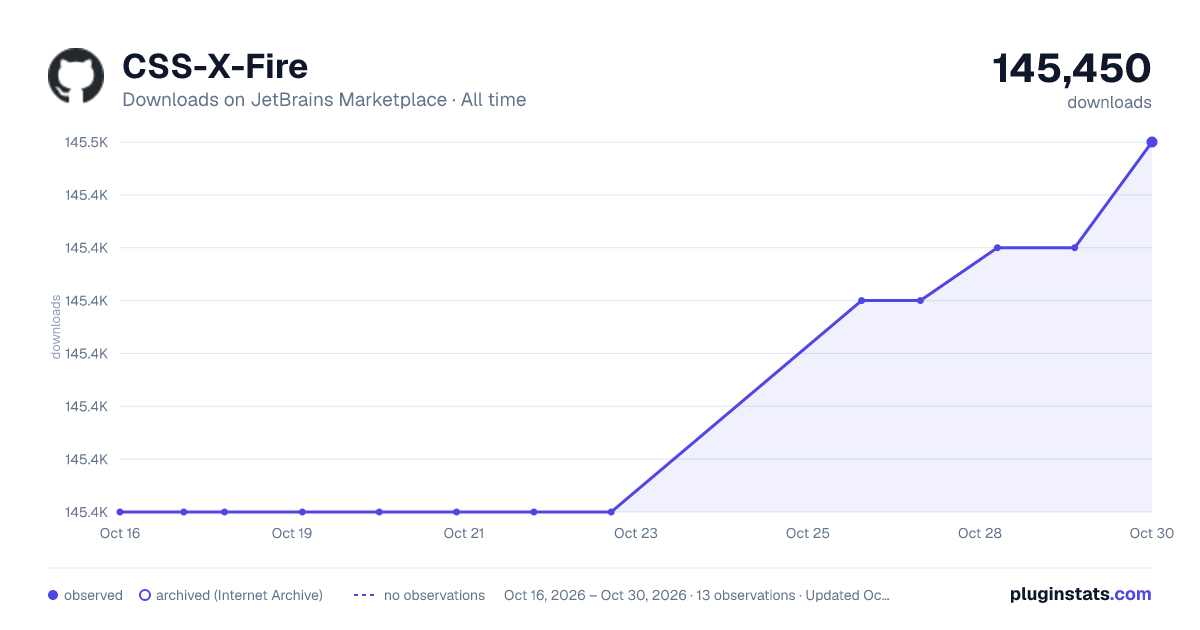This screenshot has height=630, width=1200.
Task: Click the hollow archived legend circle
Action: 144,595
